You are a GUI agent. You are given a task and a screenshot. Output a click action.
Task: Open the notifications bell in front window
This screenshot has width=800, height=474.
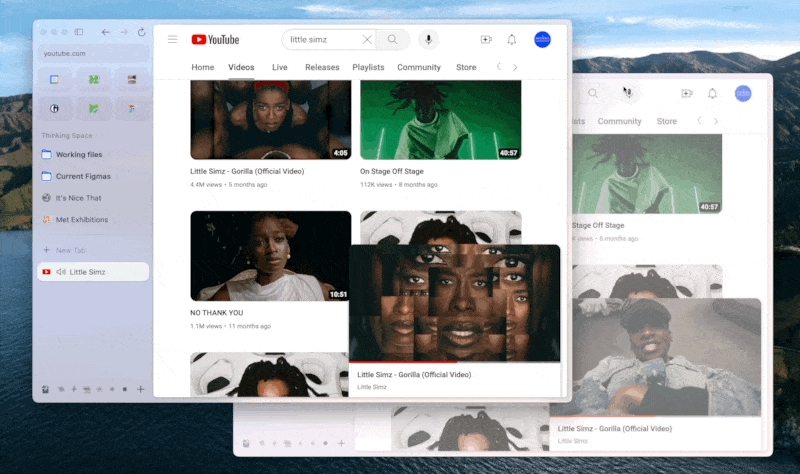[x=512, y=39]
